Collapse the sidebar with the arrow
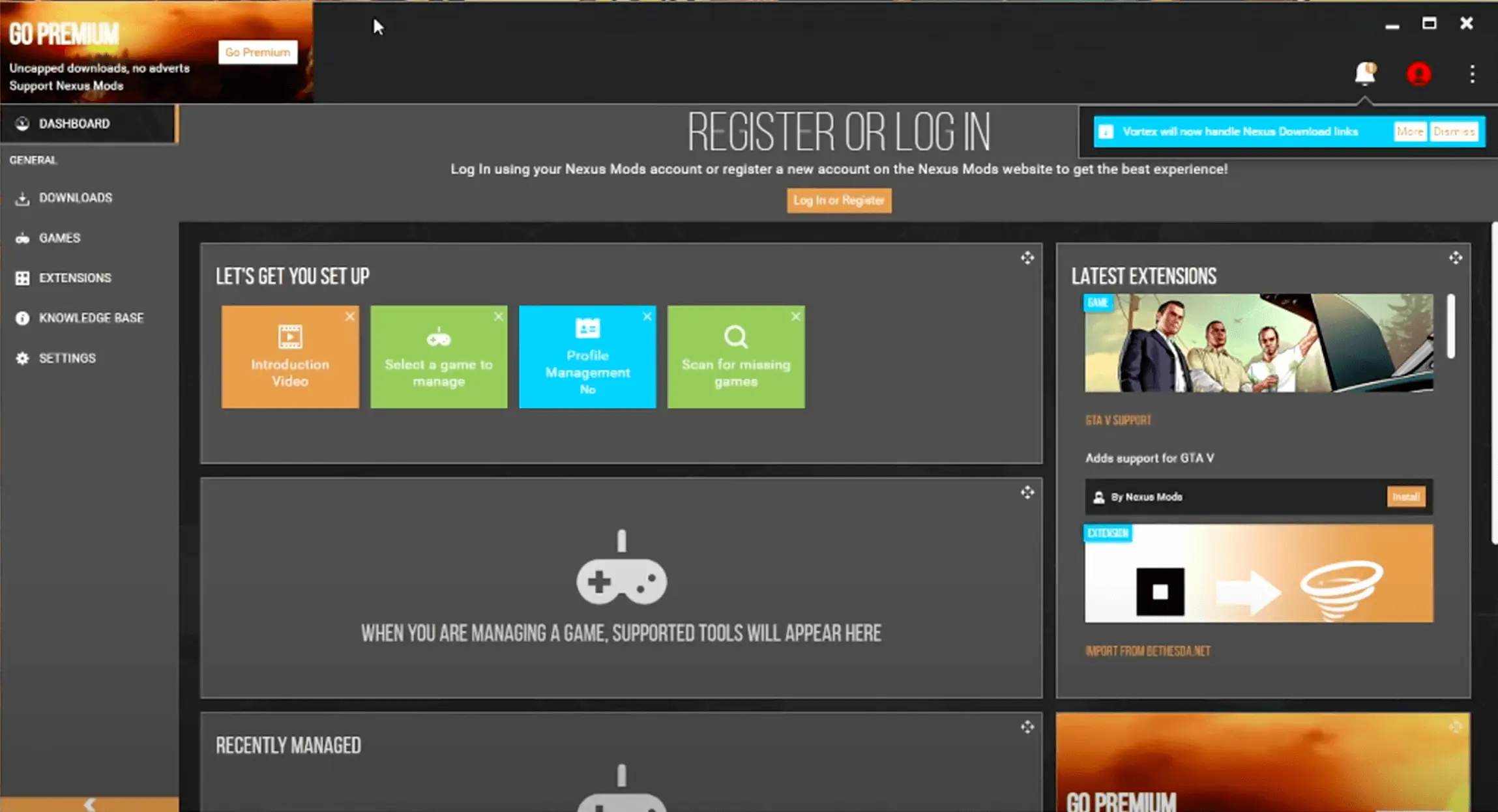 pos(89,804)
